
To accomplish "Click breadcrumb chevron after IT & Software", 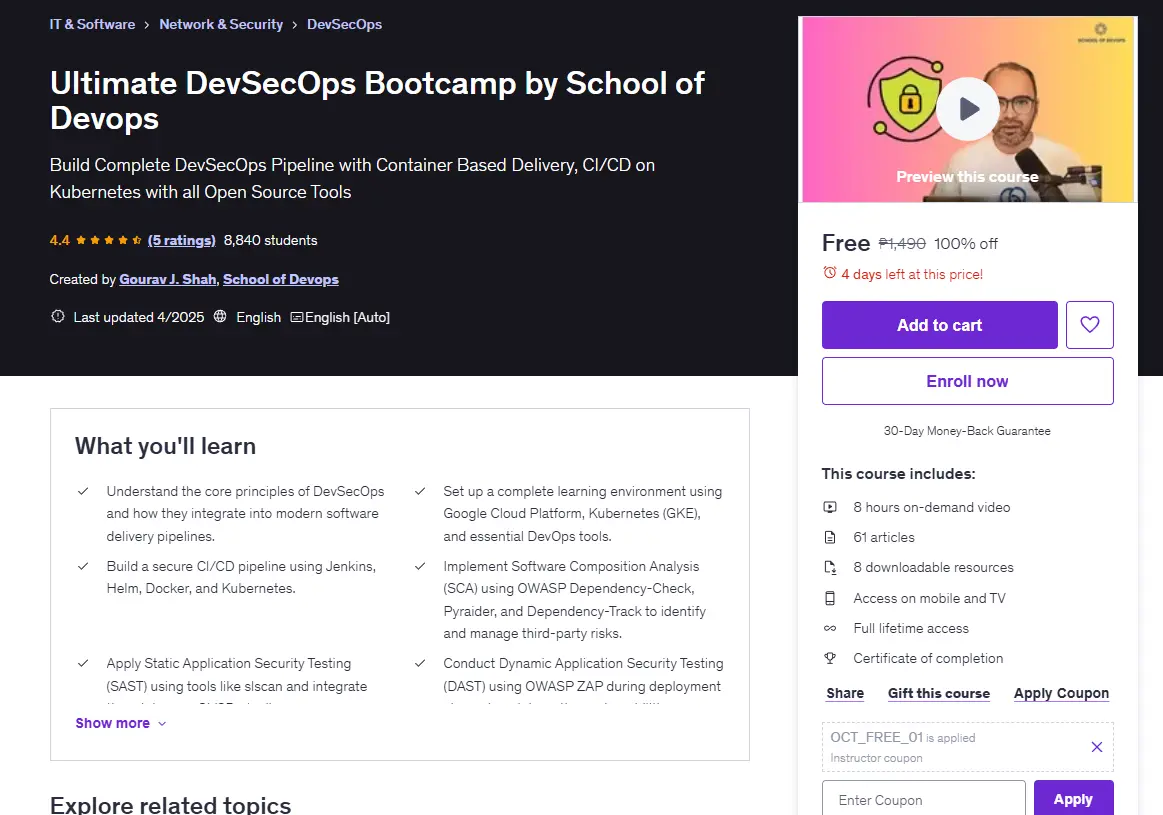I will pos(147,25).
